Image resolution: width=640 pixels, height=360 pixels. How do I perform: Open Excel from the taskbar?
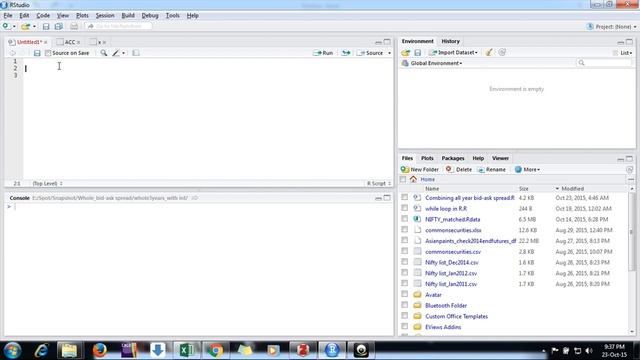point(187,350)
